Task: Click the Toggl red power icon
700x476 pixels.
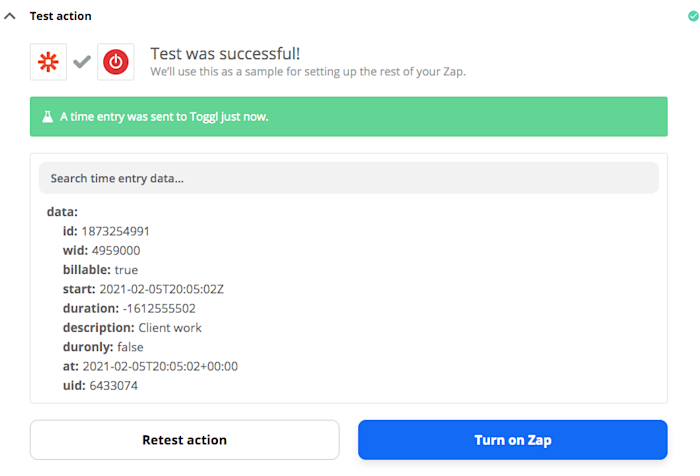Action: click(116, 62)
